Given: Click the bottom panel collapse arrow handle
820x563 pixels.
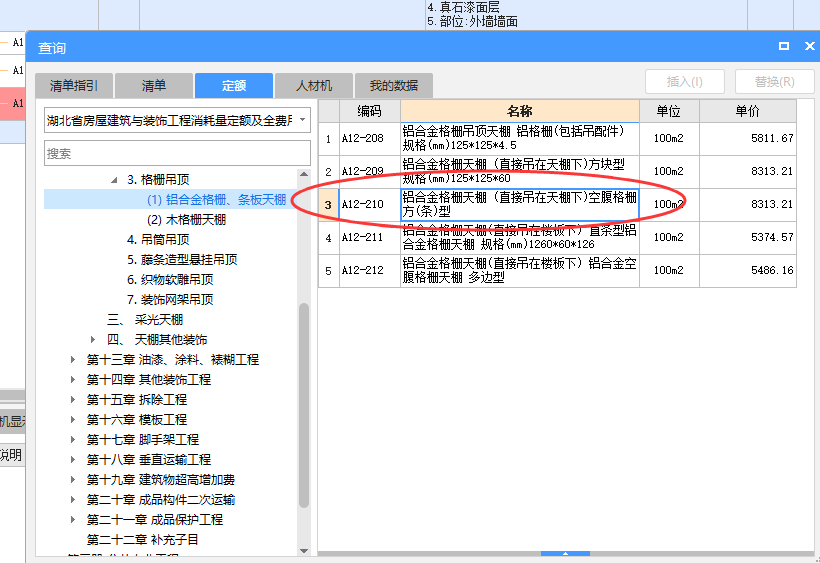Looking at the screenshot, I should tap(565, 553).
